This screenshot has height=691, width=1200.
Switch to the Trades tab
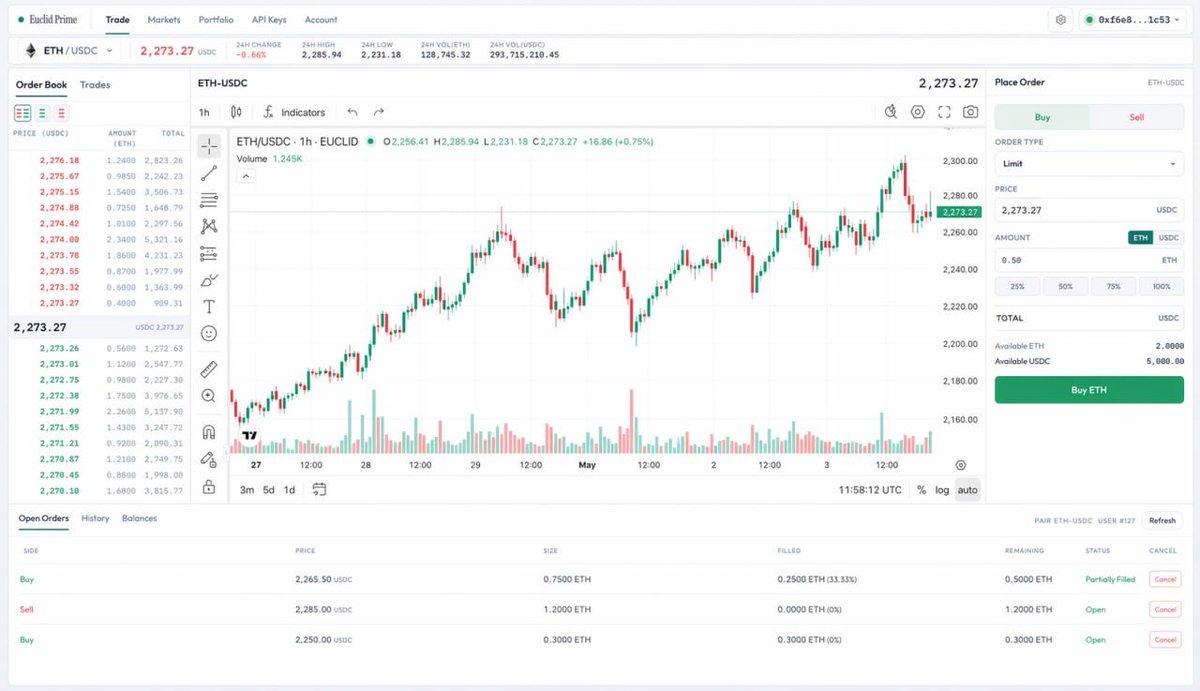point(95,85)
